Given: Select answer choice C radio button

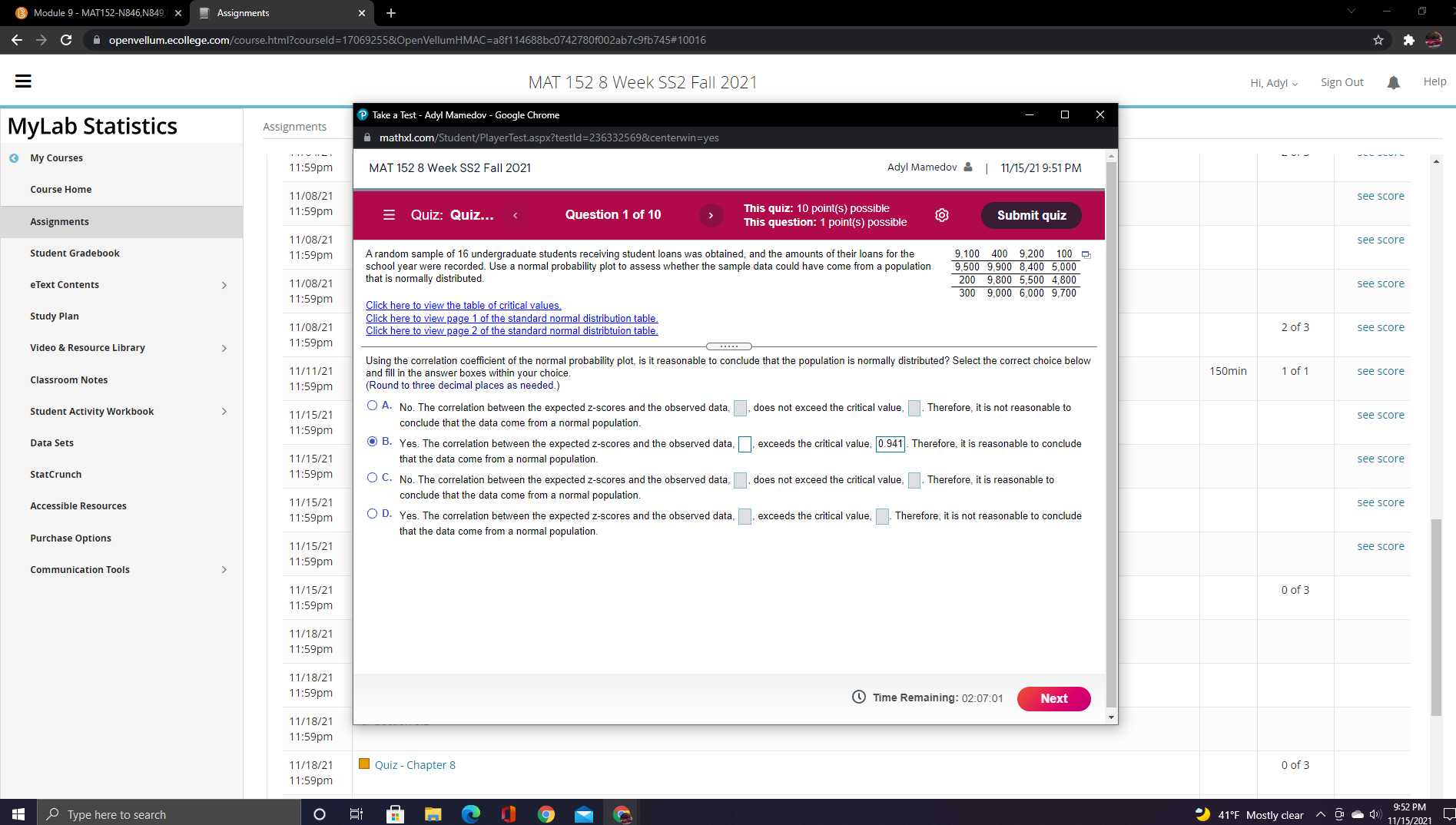Looking at the screenshot, I should click(x=373, y=477).
